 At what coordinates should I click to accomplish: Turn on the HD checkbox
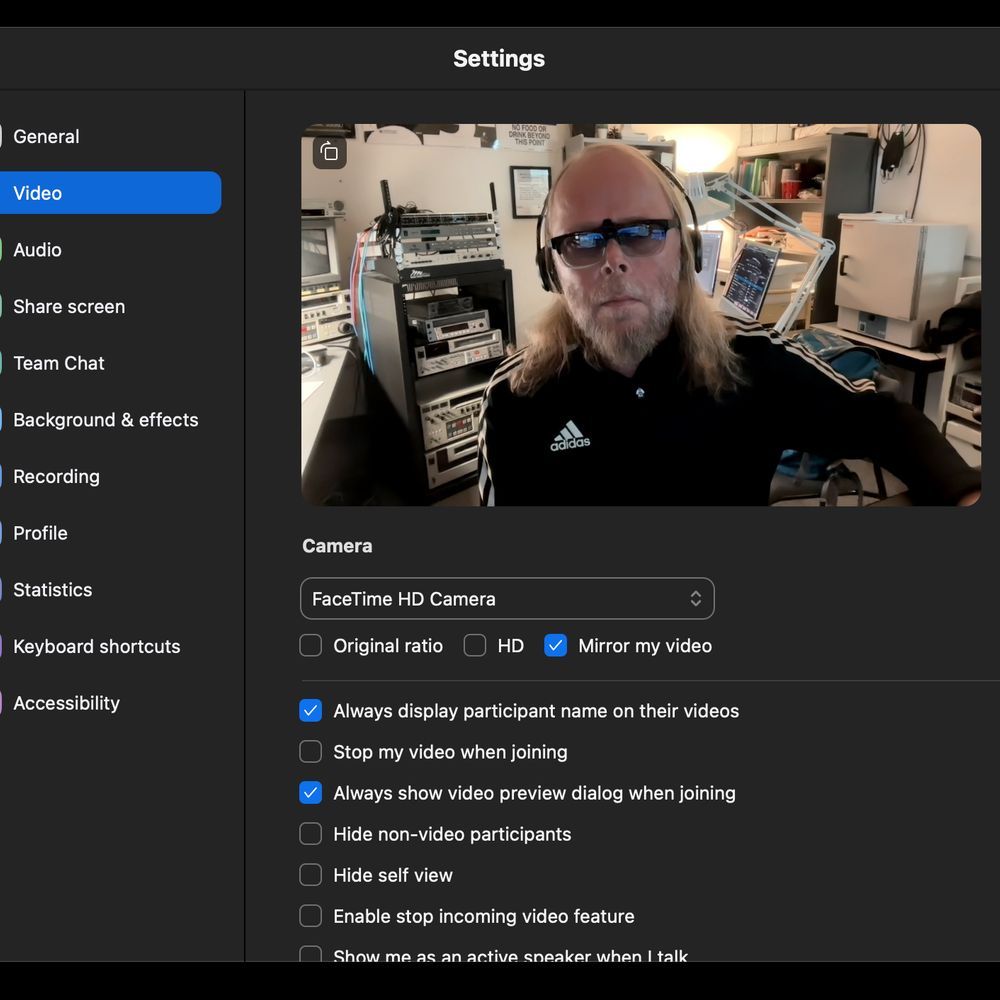pyautogui.click(x=474, y=645)
